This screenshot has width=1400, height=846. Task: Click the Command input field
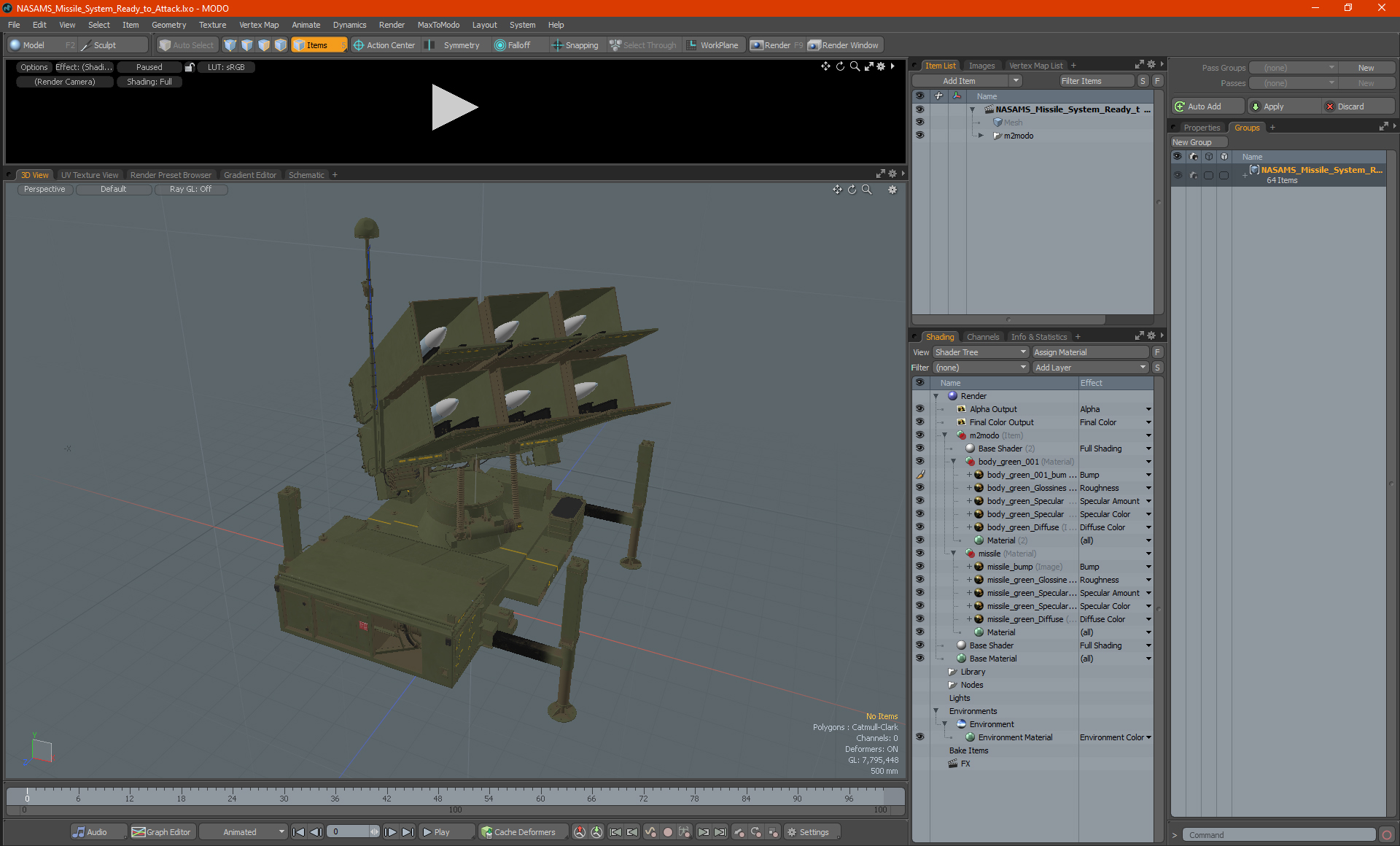point(1280,835)
